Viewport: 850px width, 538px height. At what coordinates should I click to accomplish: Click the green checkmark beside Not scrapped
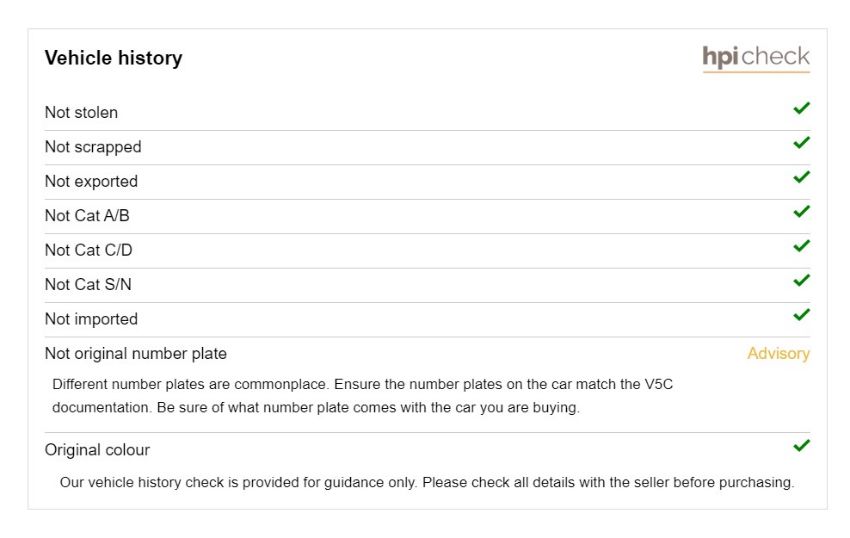[801, 142]
